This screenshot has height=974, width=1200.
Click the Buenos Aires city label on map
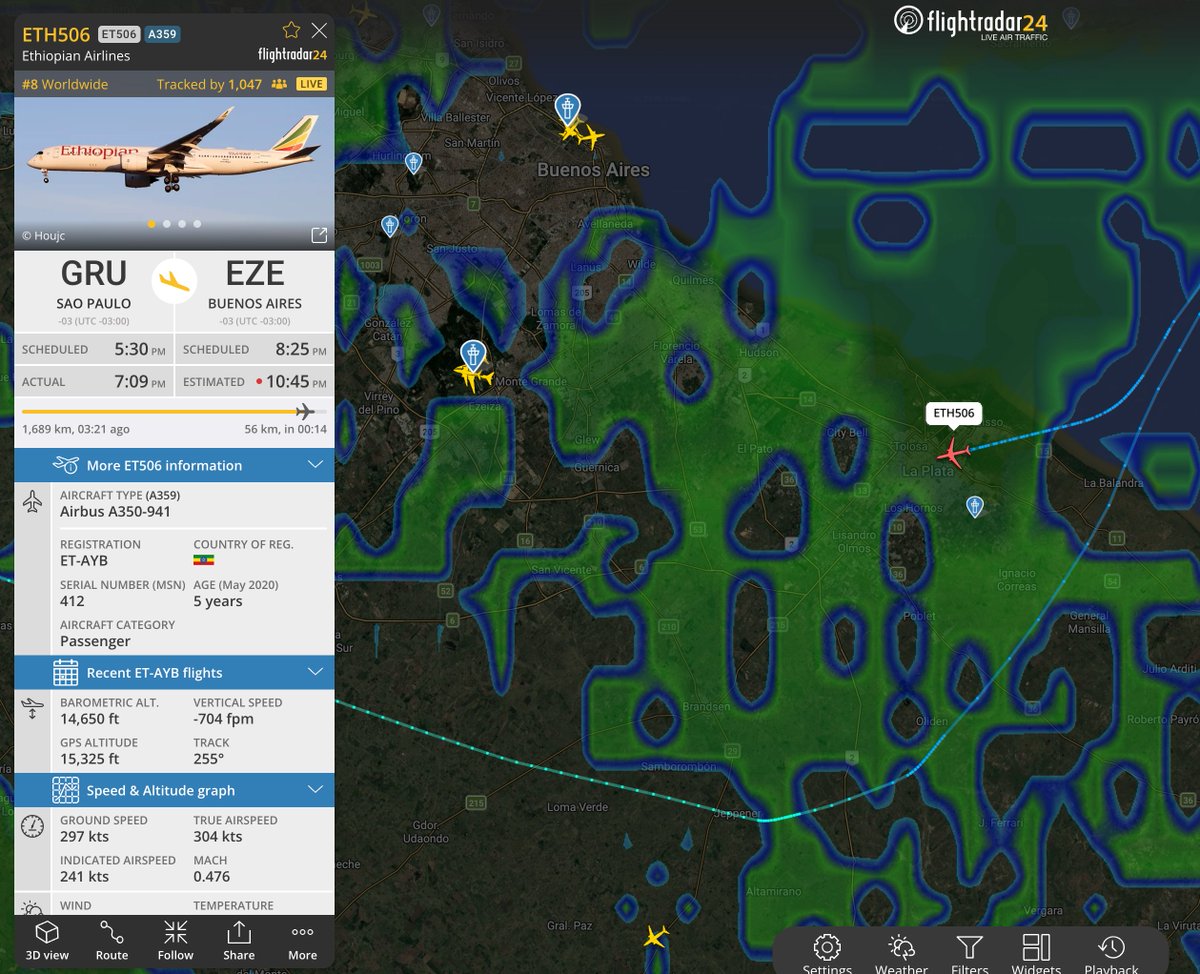[x=593, y=170]
